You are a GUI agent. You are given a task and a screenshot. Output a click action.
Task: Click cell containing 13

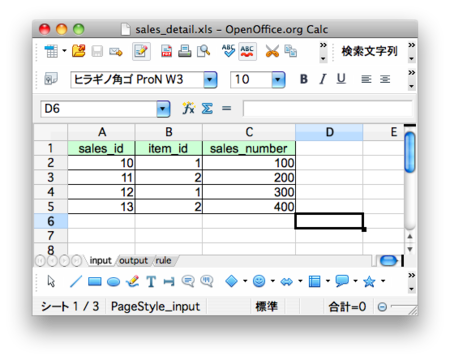click(x=101, y=207)
